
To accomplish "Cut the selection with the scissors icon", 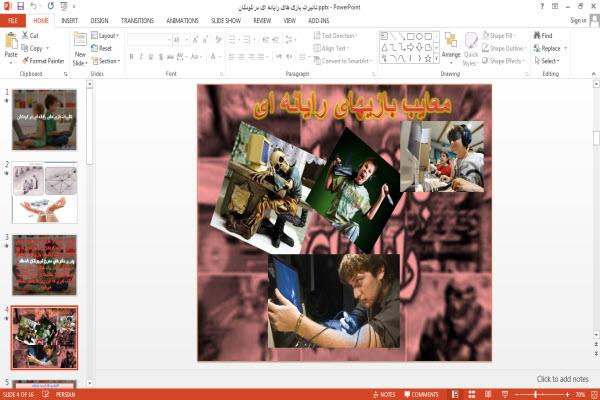I will coord(25,35).
